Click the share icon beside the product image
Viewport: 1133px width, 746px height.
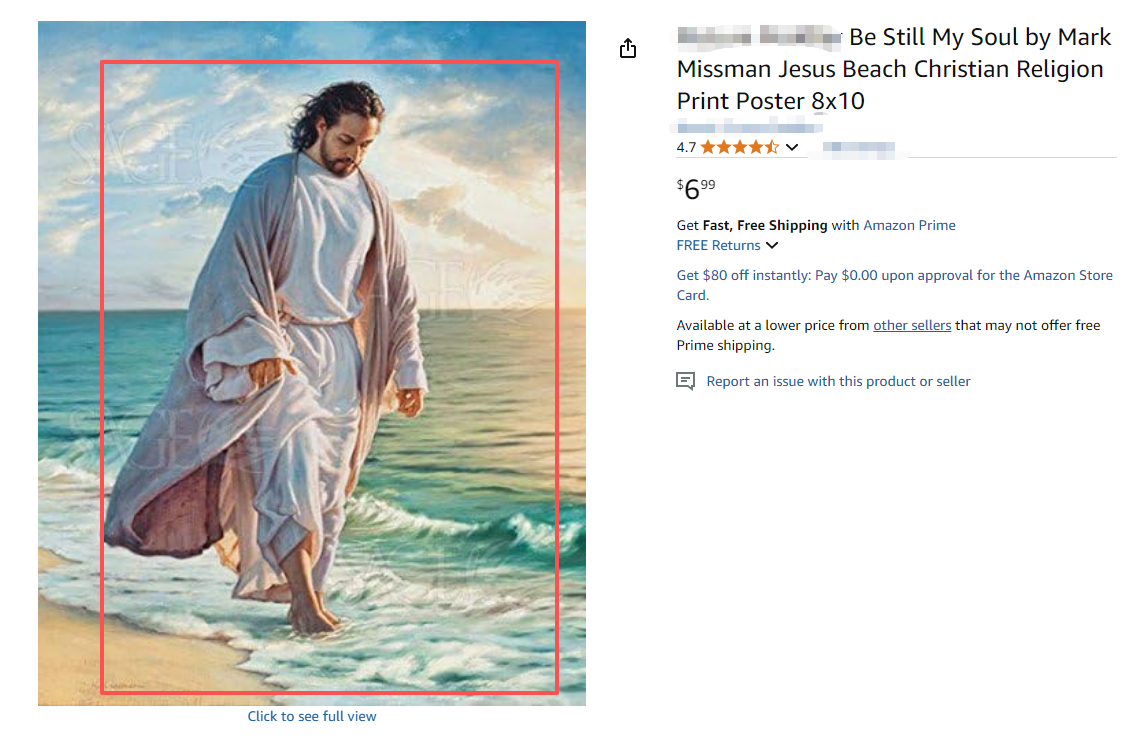[x=628, y=48]
